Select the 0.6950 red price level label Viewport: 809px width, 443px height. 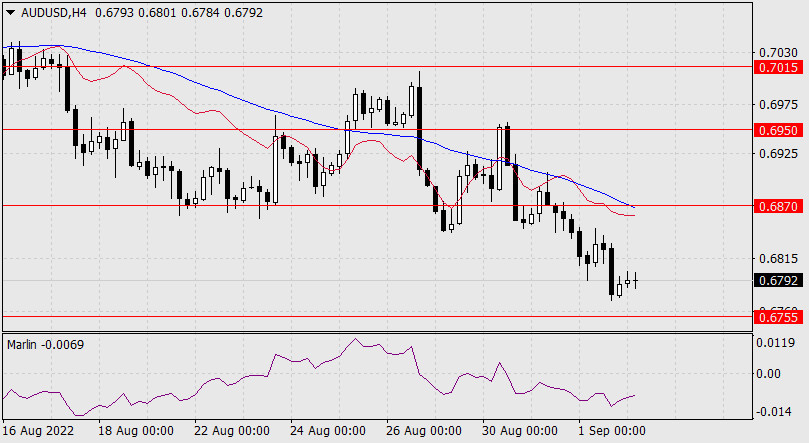click(779, 130)
